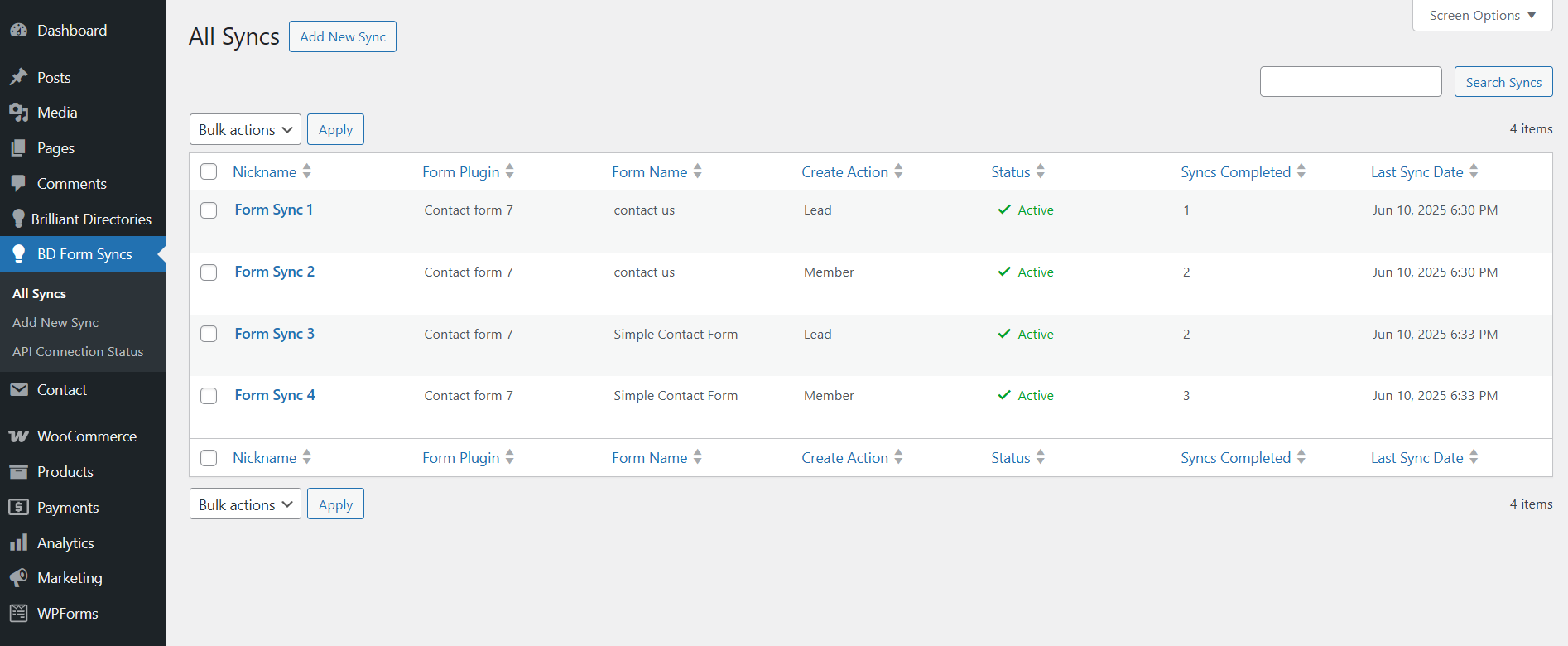Sort by Form Plugin using header sort arrows
Viewport: 1568px width, 646px height.
pyautogui.click(x=510, y=171)
